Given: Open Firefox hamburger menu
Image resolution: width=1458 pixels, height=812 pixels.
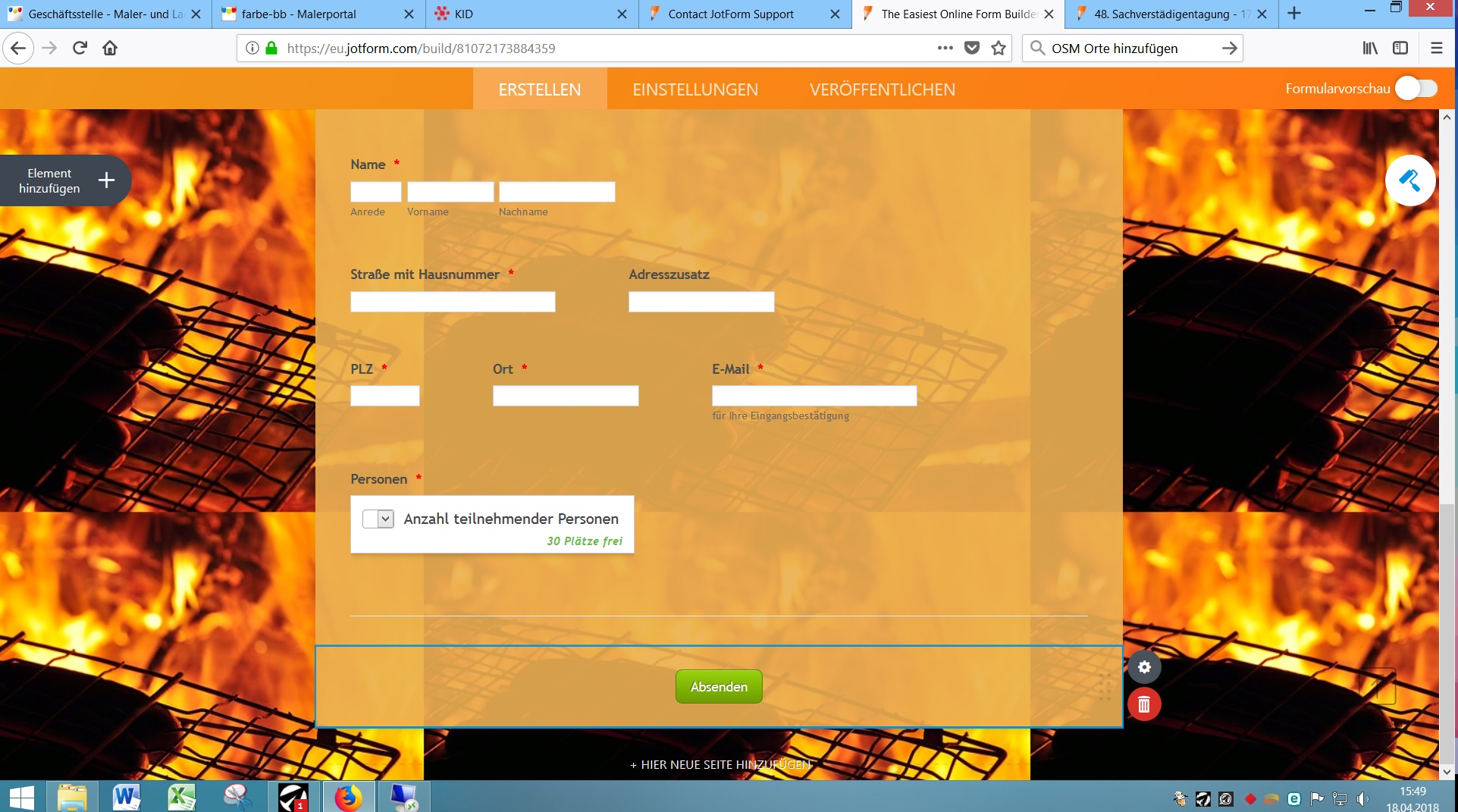Looking at the screenshot, I should 1436,49.
